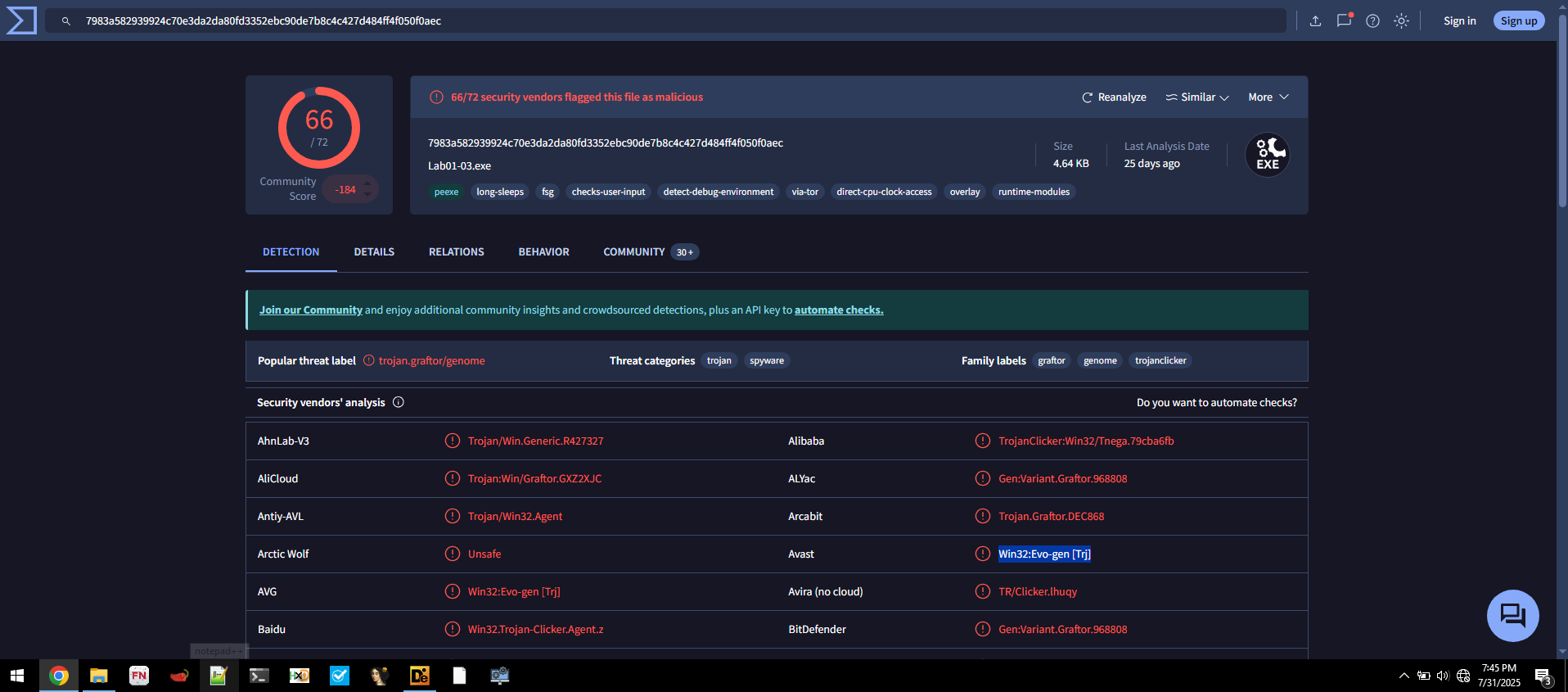
Task: Click TR/Clicker.lhuqy detection text
Action: click(x=1038, y=592)
